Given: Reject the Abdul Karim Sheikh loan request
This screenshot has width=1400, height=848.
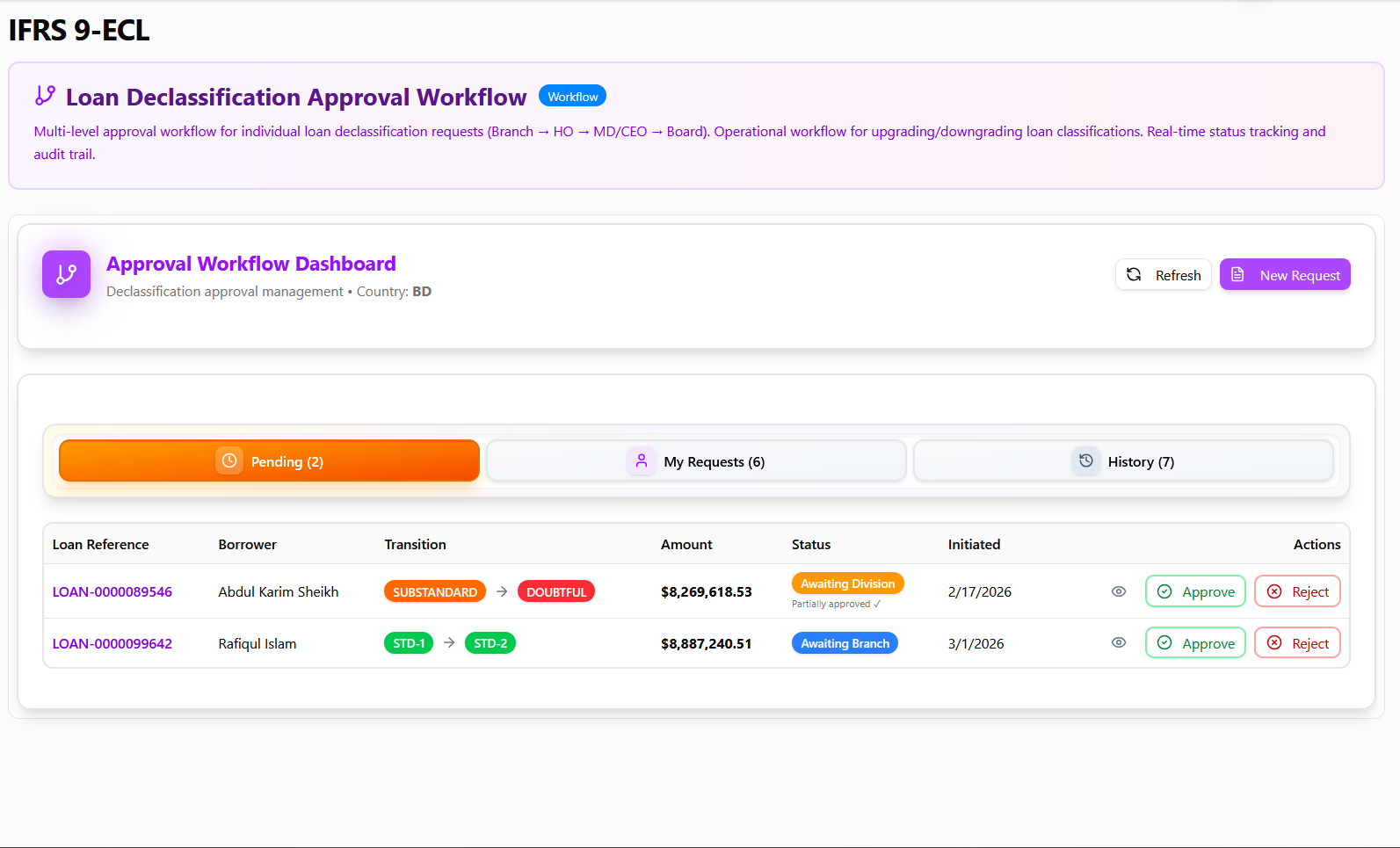Looking at the screenshot, I should (1297, 591).
